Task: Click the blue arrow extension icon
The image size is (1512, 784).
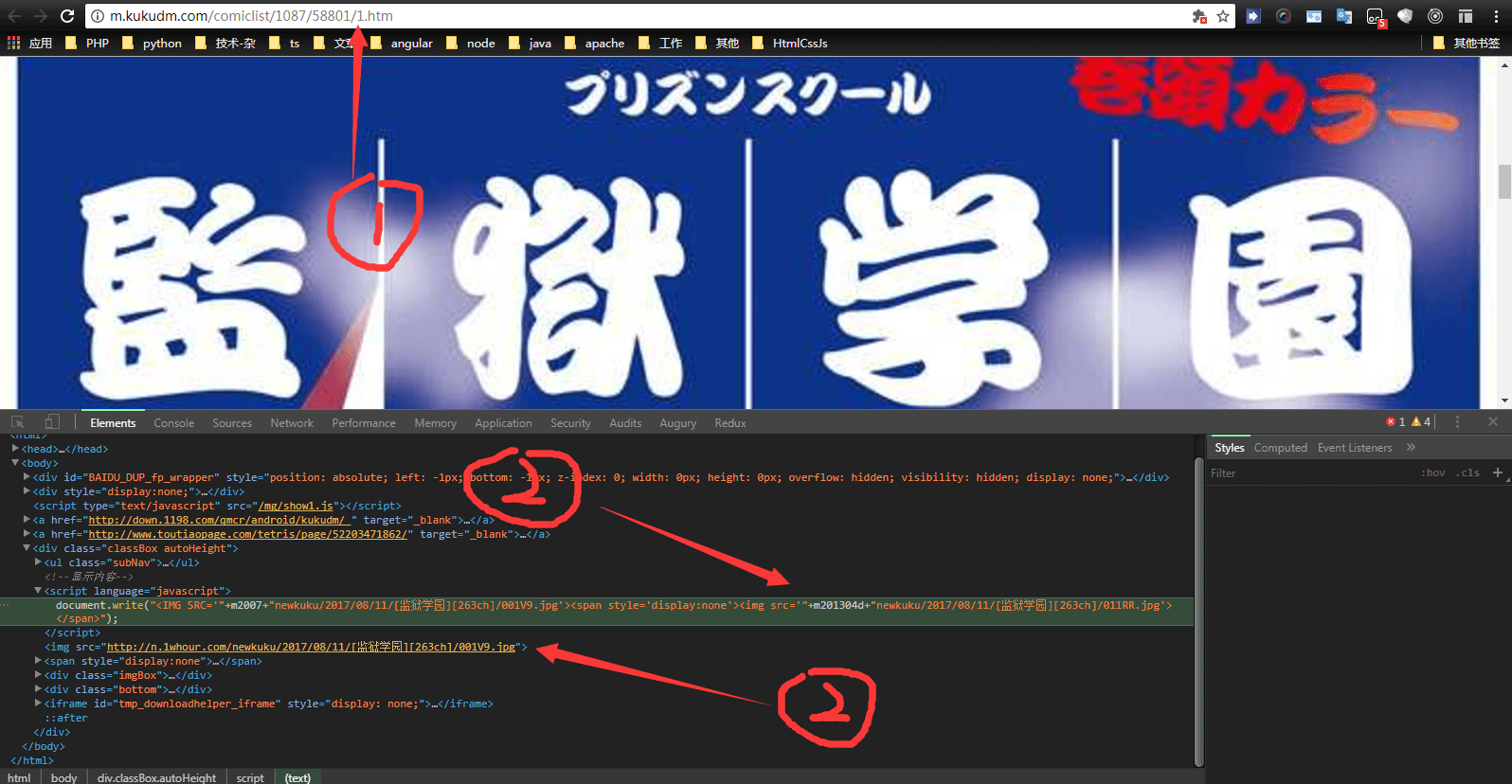Action: (x=1253, y=16)
